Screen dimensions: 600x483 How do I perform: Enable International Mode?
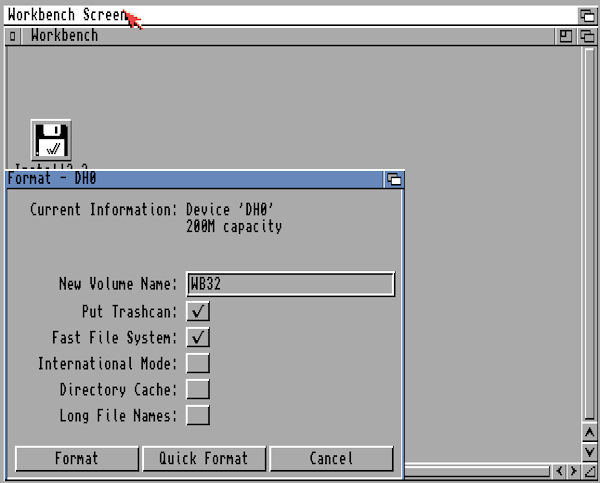pyautogui.click(x=198, y=364)
